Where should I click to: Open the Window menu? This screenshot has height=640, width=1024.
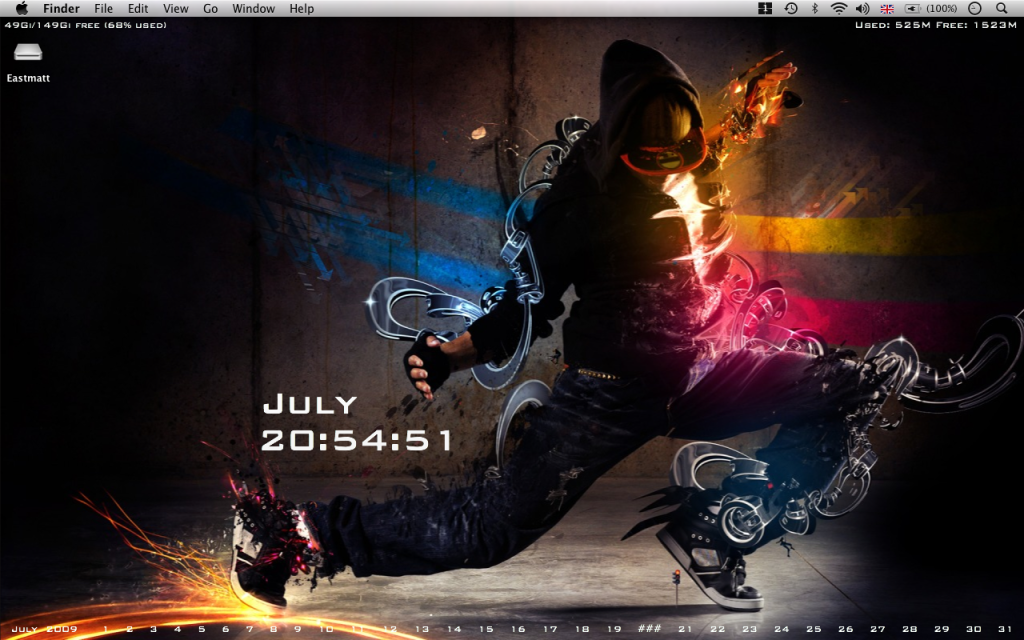pyautogui.click(x=253, y=8)
